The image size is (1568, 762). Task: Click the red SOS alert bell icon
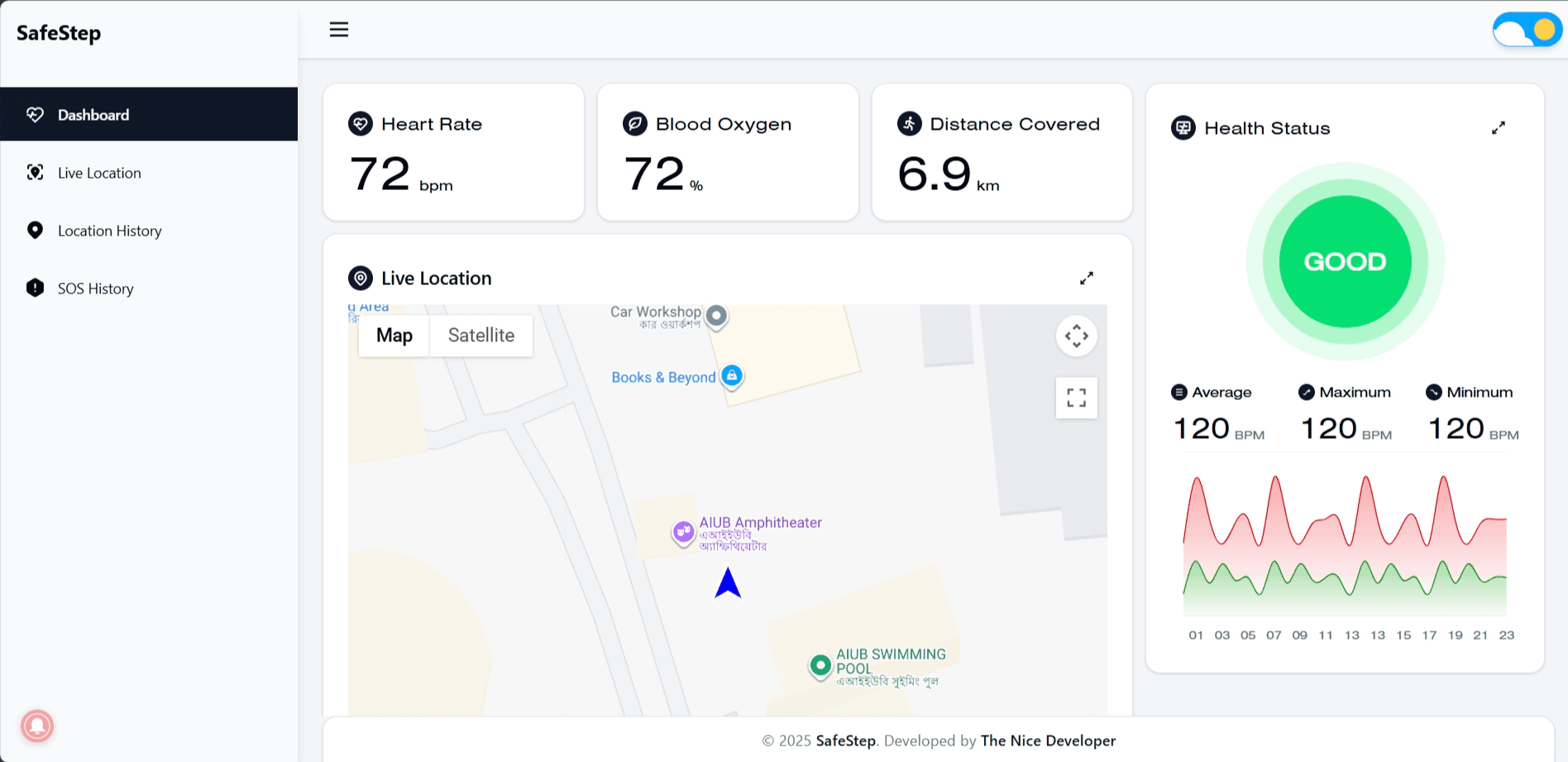pos(37,726)
